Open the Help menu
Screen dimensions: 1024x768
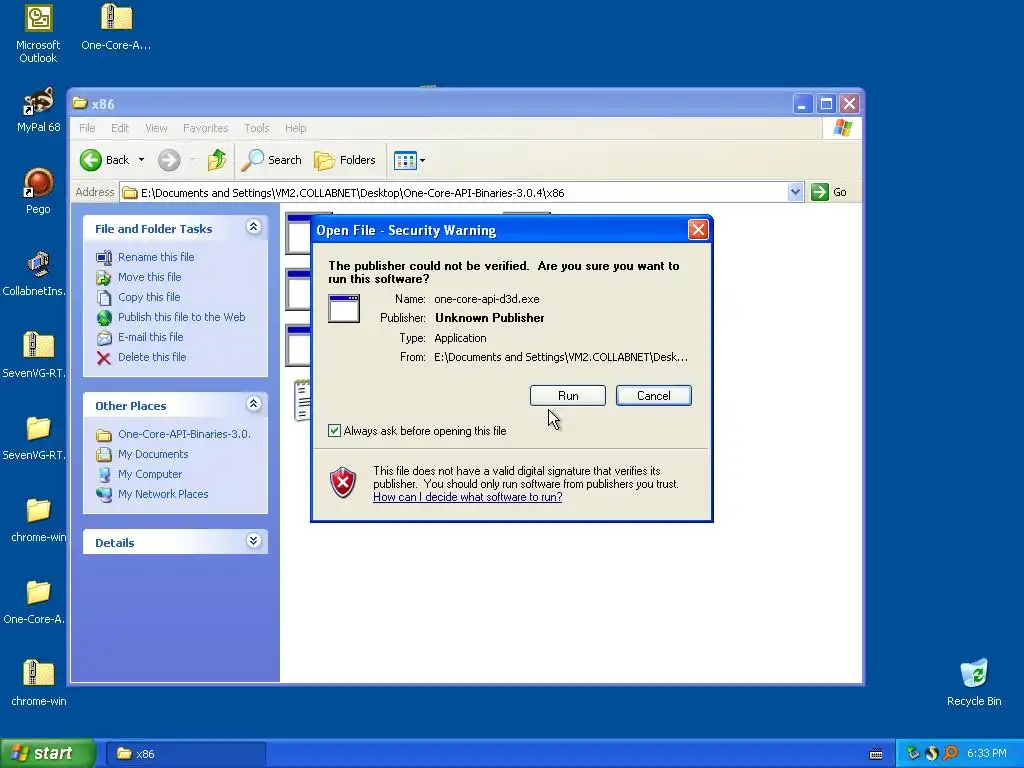[295, 128]
